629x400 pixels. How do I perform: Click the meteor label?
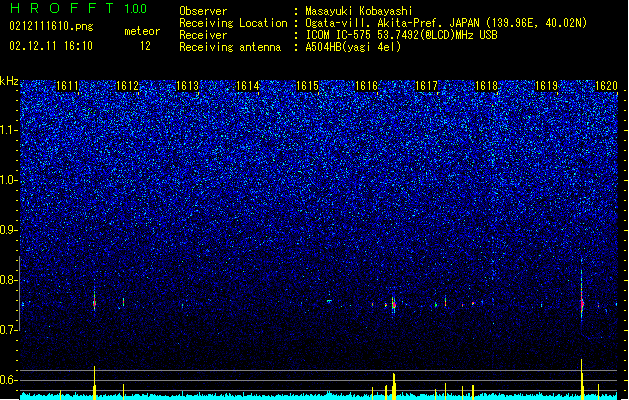point(142,31)
